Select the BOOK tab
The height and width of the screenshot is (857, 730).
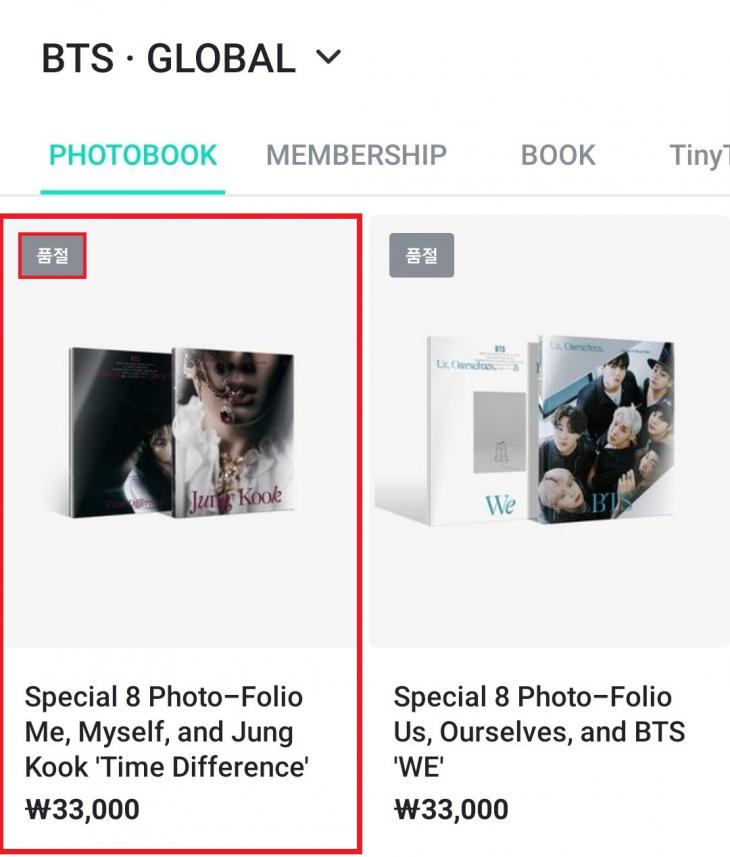point(558,155)
